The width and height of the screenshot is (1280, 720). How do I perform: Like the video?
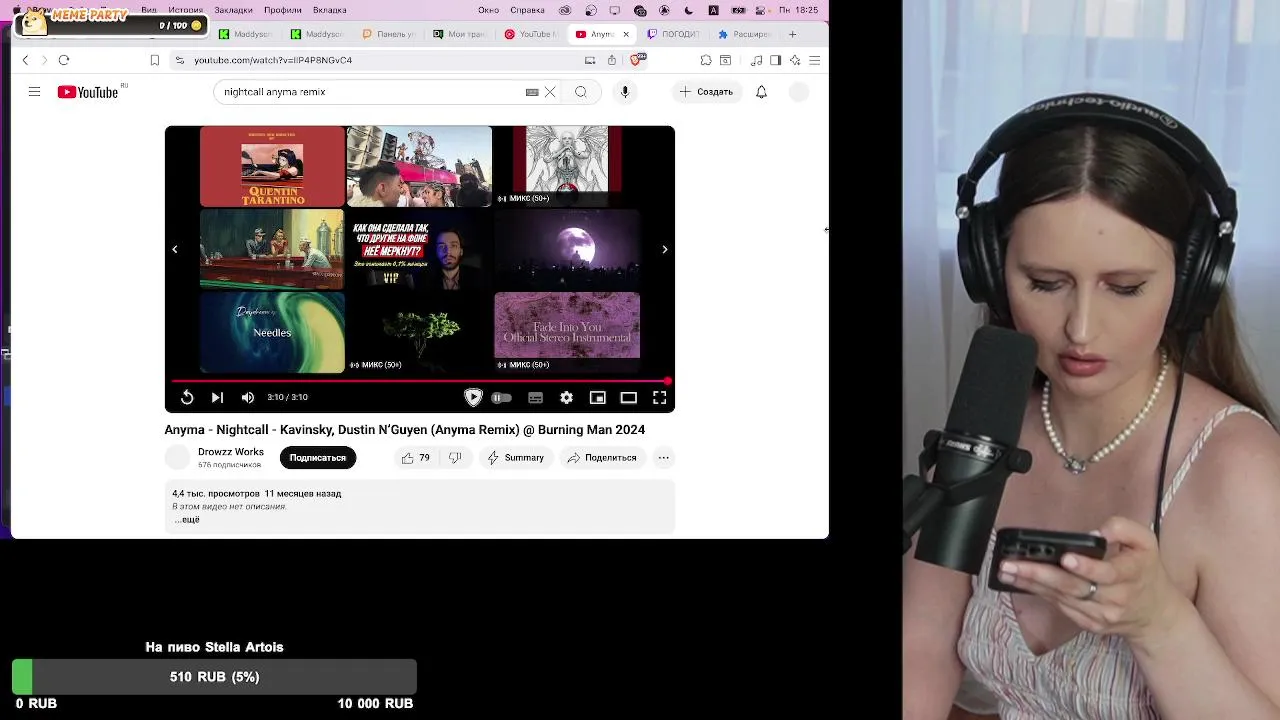pos(415,458)
